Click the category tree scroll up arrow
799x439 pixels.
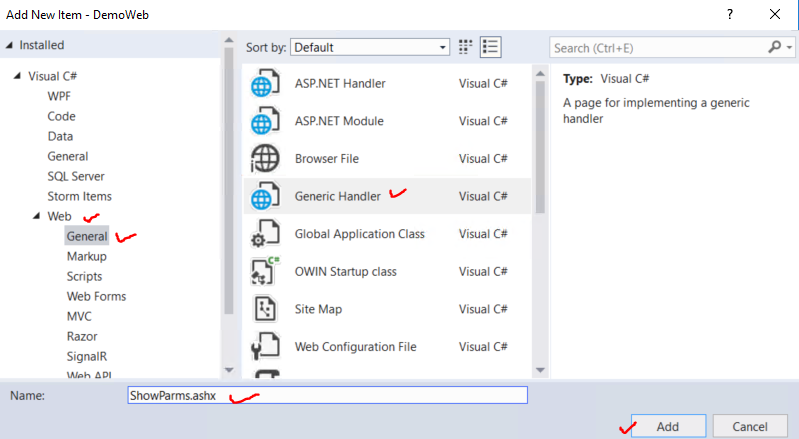coord(229,40)
